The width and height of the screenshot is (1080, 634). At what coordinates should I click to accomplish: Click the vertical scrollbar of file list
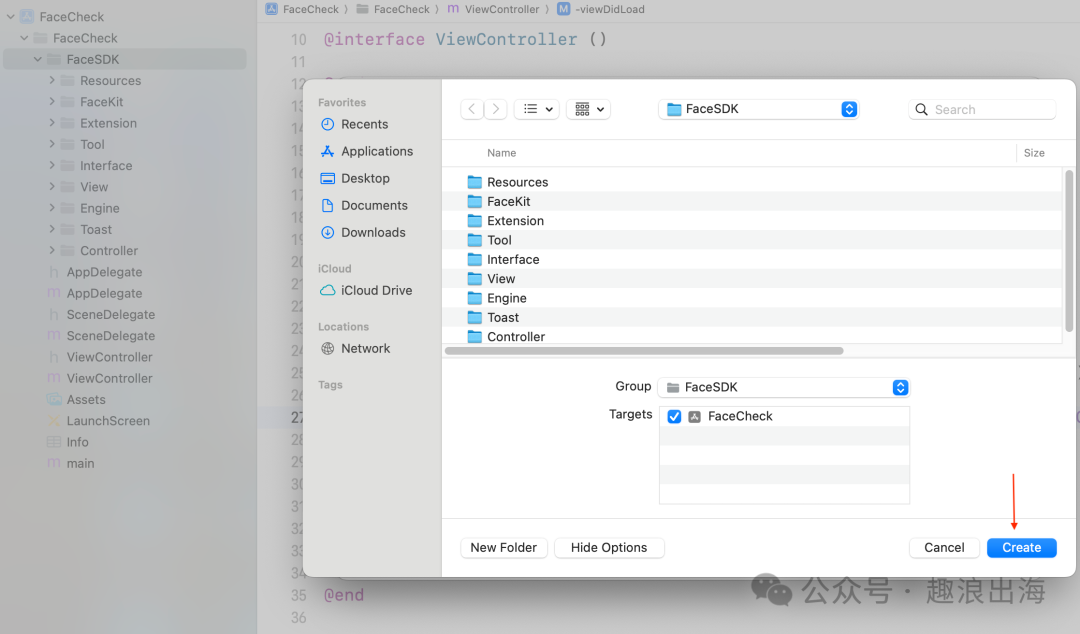[1069, 252]
